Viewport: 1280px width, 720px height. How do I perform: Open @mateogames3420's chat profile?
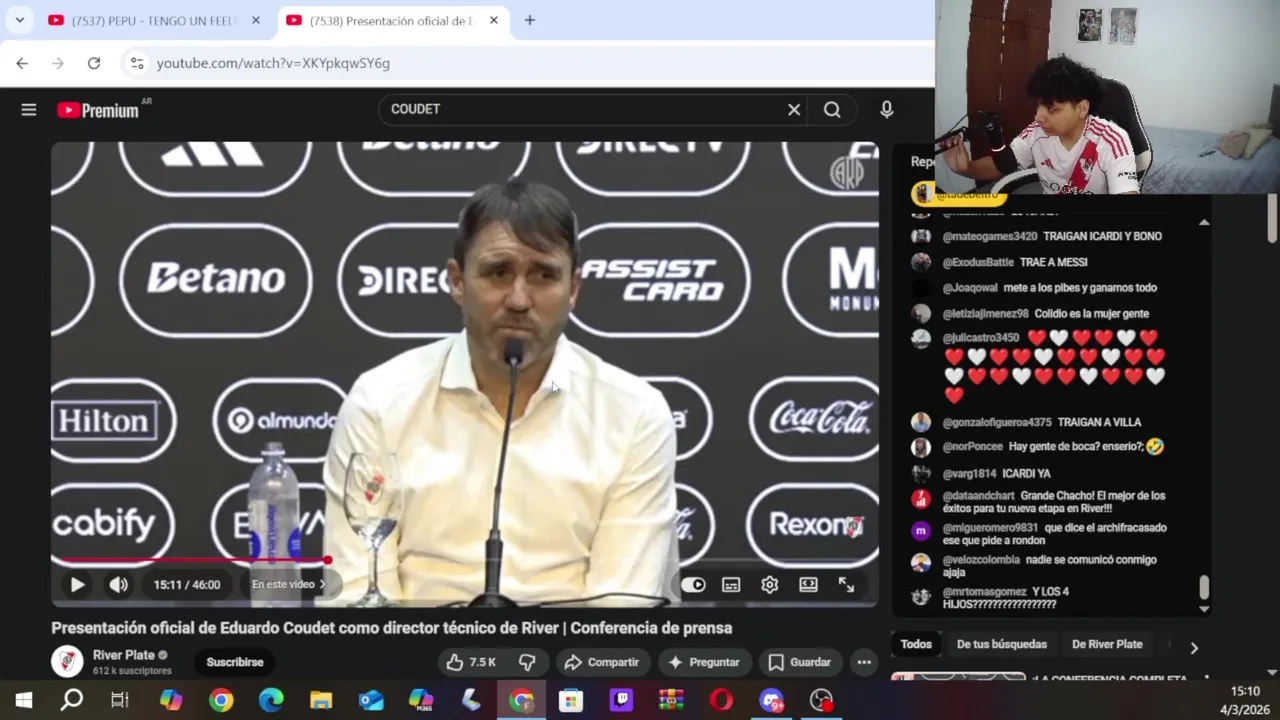921,237
